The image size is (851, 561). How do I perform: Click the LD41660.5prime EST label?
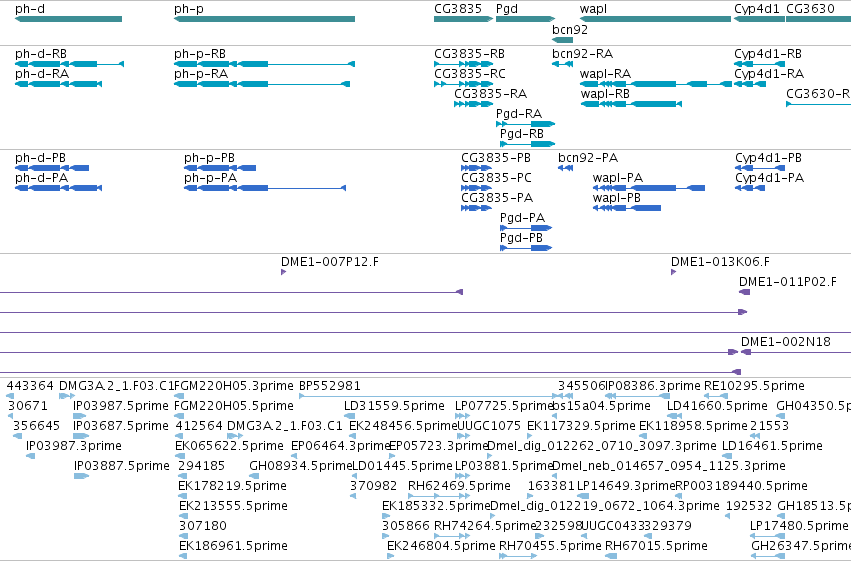[717, 406]
